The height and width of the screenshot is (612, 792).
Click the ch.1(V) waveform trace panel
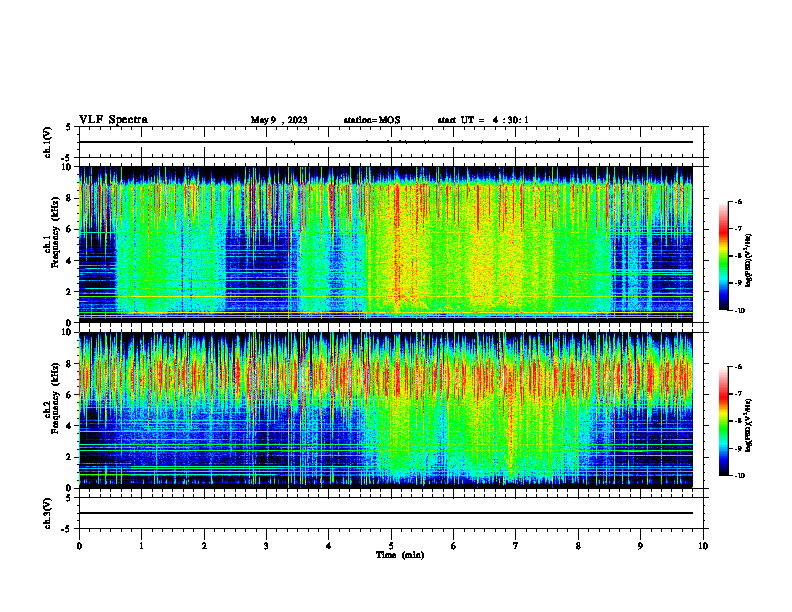click(391, 142)
